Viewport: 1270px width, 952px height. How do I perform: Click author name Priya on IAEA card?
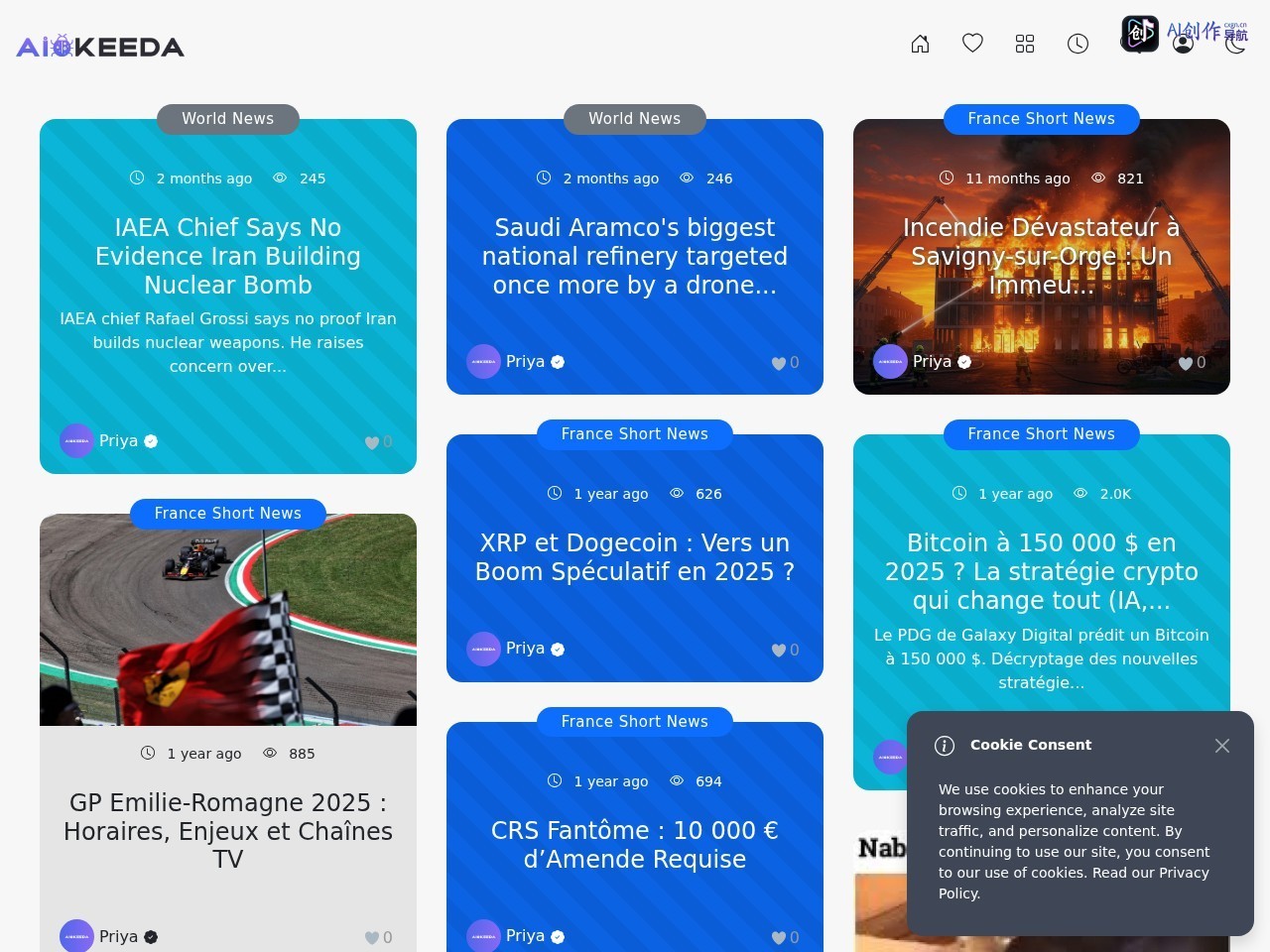point(118,441)
